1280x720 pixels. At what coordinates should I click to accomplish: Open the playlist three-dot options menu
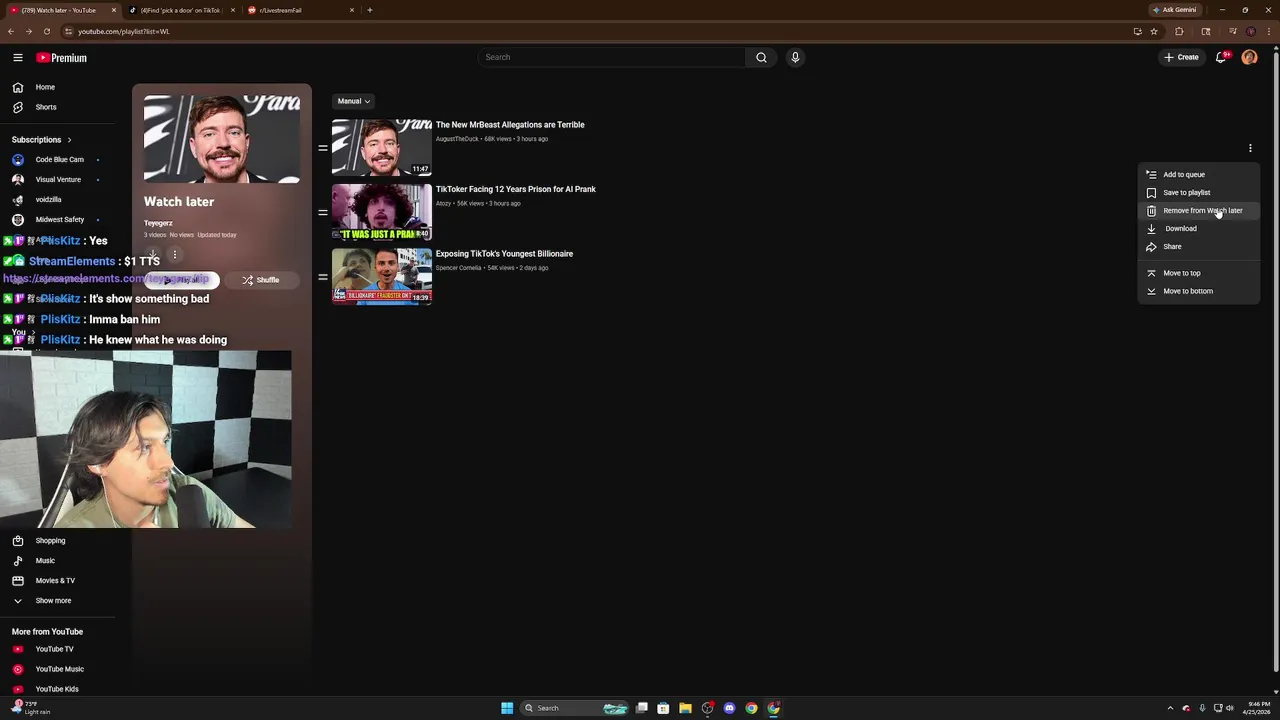click(x=174, y=255)
